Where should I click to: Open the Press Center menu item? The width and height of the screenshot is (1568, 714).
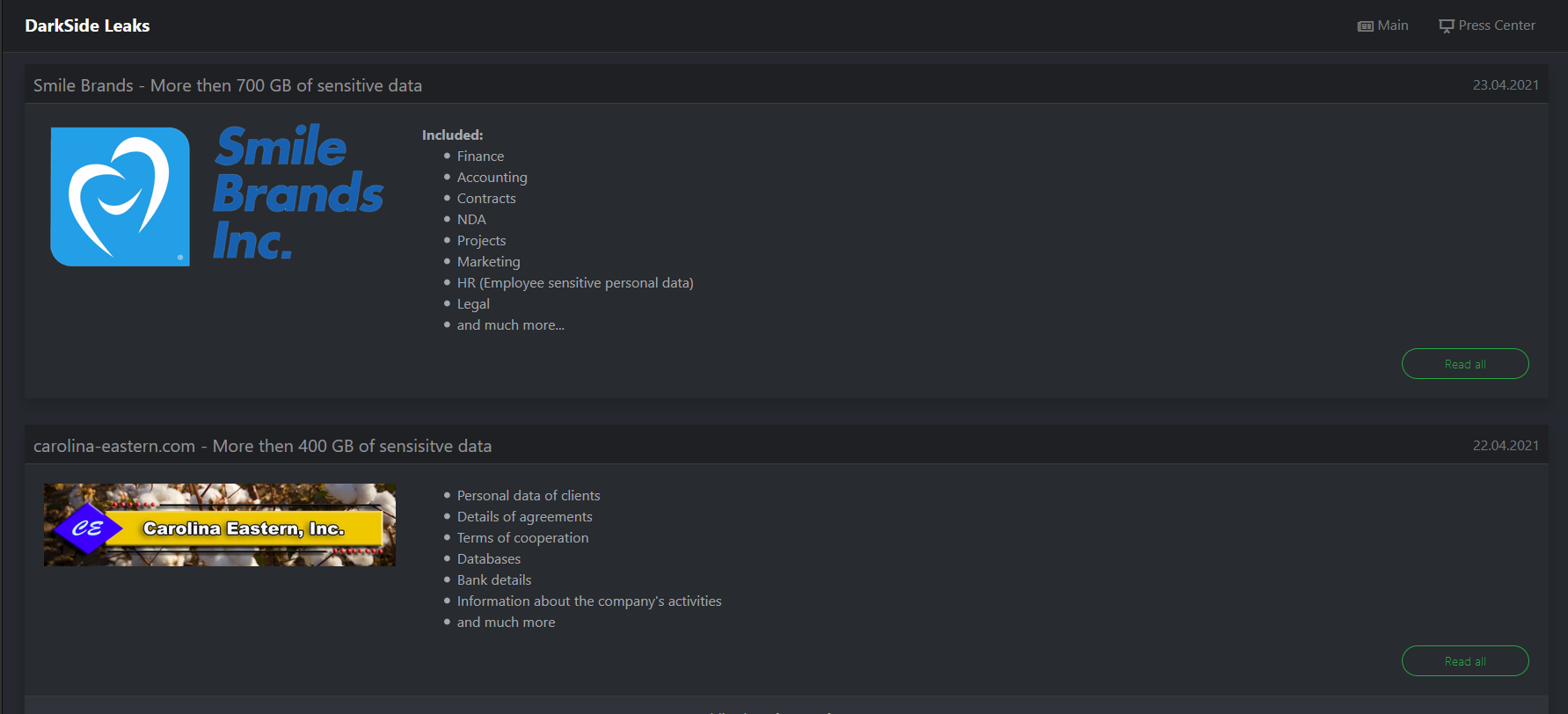1487,25
